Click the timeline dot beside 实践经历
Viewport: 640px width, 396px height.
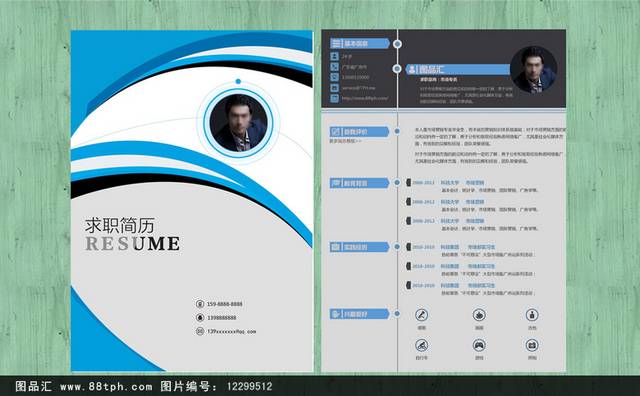coord(397,247)
